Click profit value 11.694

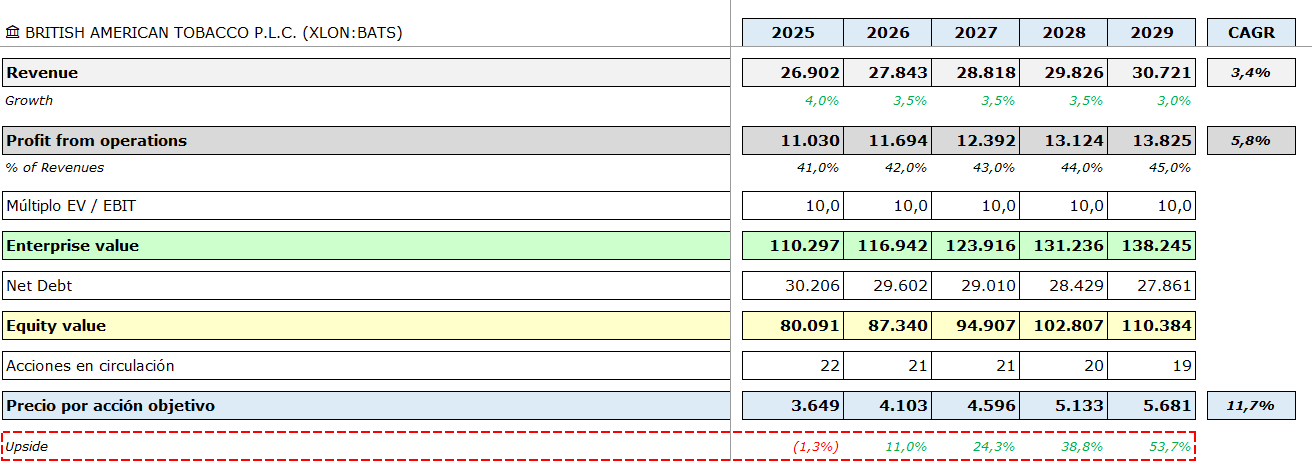888,140
